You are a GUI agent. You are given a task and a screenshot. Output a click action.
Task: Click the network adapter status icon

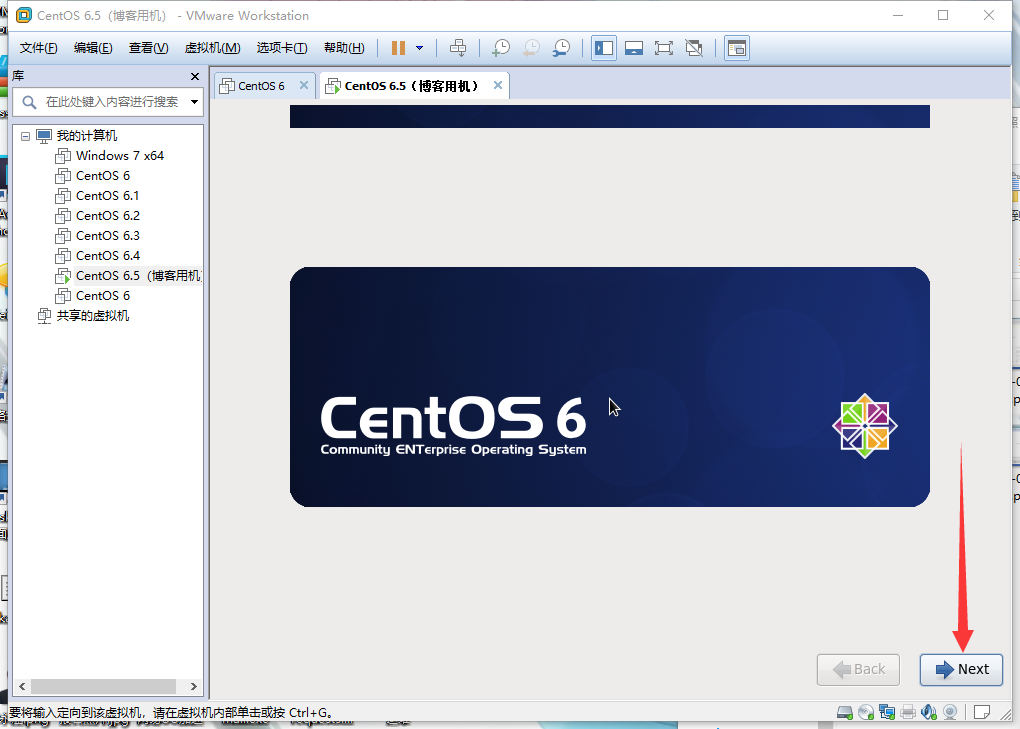(x=886, y=711)
